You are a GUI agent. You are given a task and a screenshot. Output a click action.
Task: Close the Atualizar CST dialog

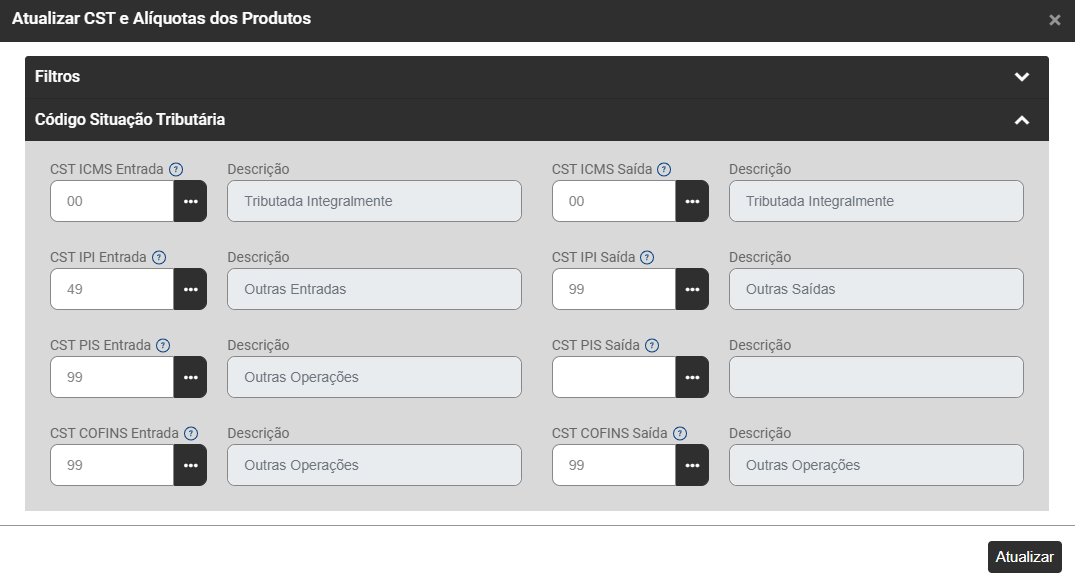pyautogui.click(x=1055, y=20)
